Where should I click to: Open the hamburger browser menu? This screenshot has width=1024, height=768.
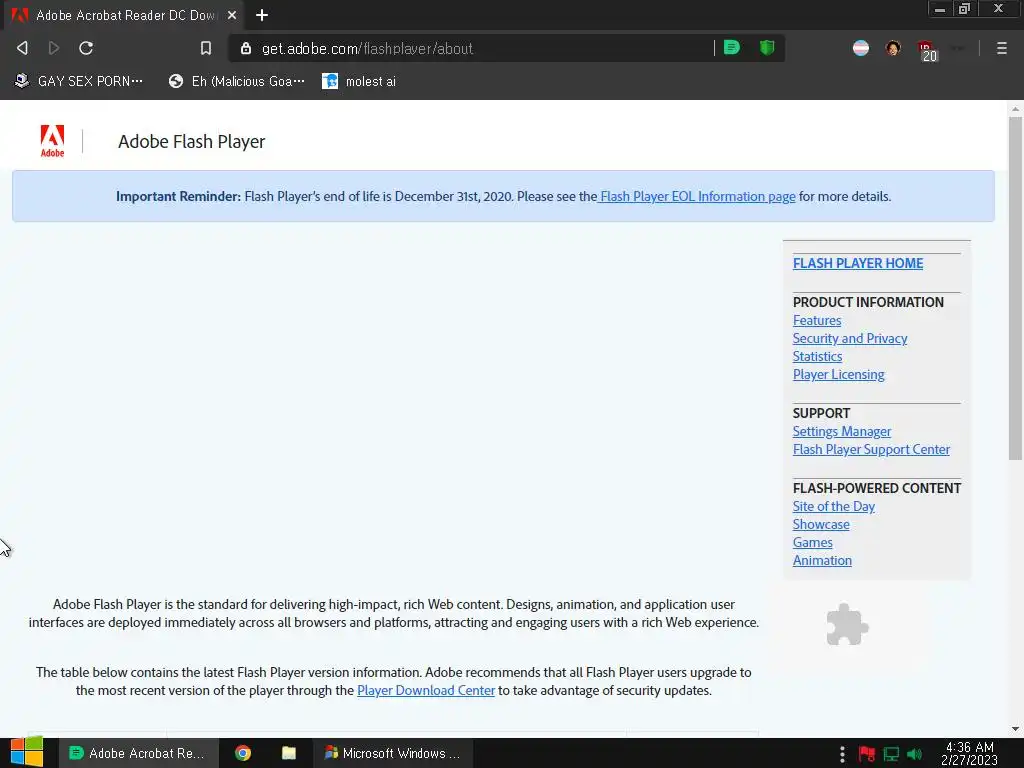[1002, 48]
